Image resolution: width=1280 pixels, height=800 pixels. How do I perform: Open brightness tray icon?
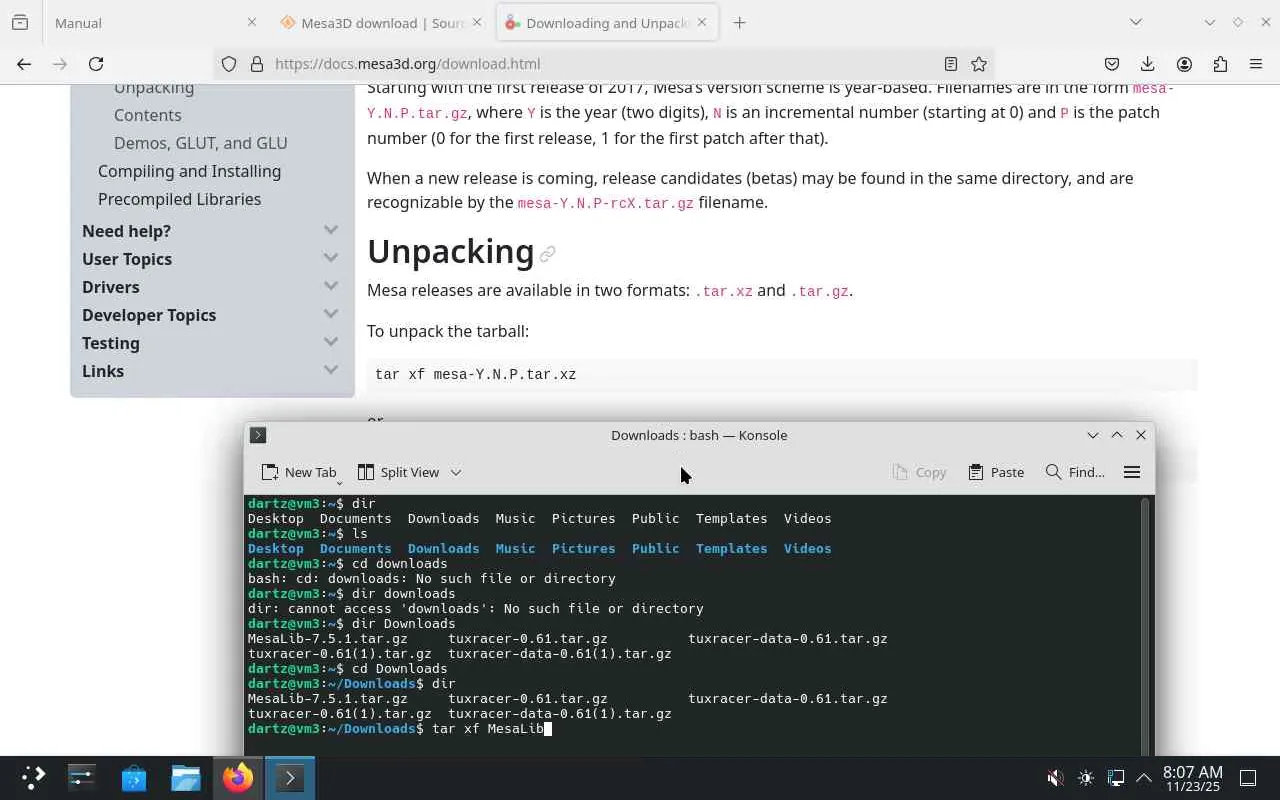[1086, 778]
